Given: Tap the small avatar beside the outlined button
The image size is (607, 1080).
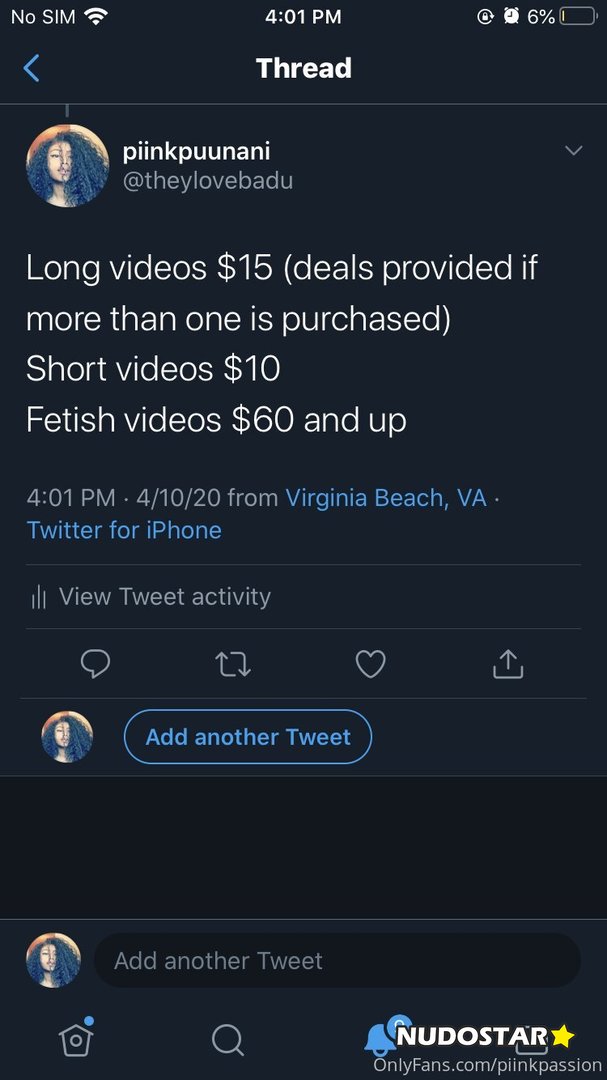Looking at the screenshot, I should click(67, 737).
